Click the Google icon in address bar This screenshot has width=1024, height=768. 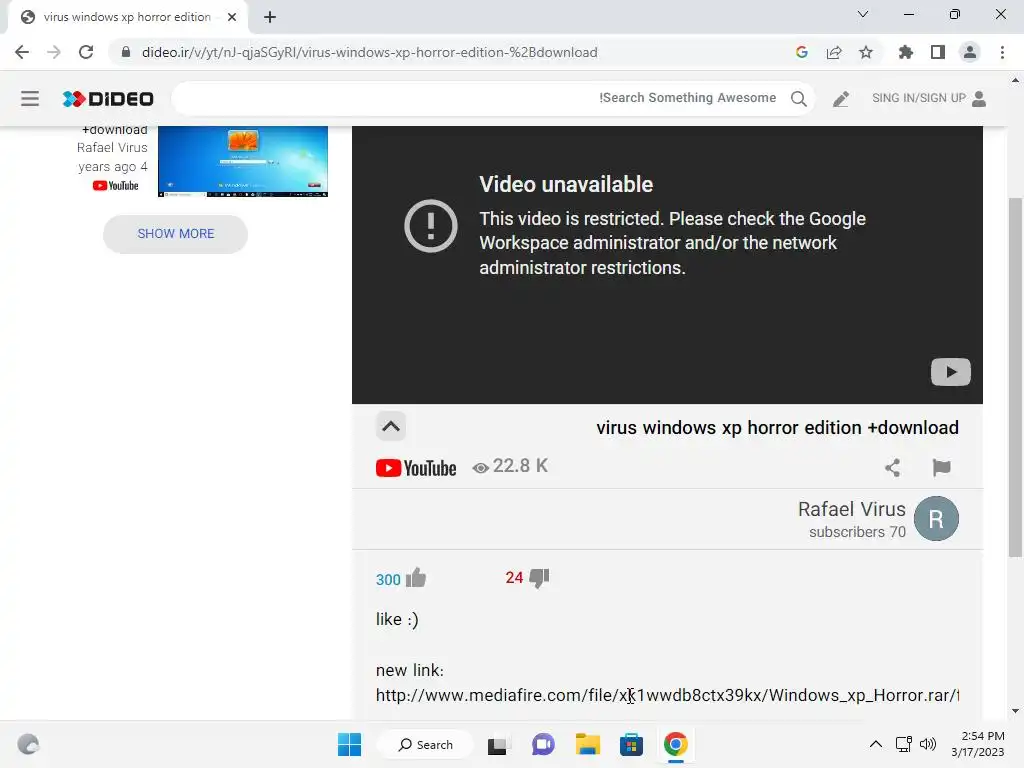(x=802, y=52)
